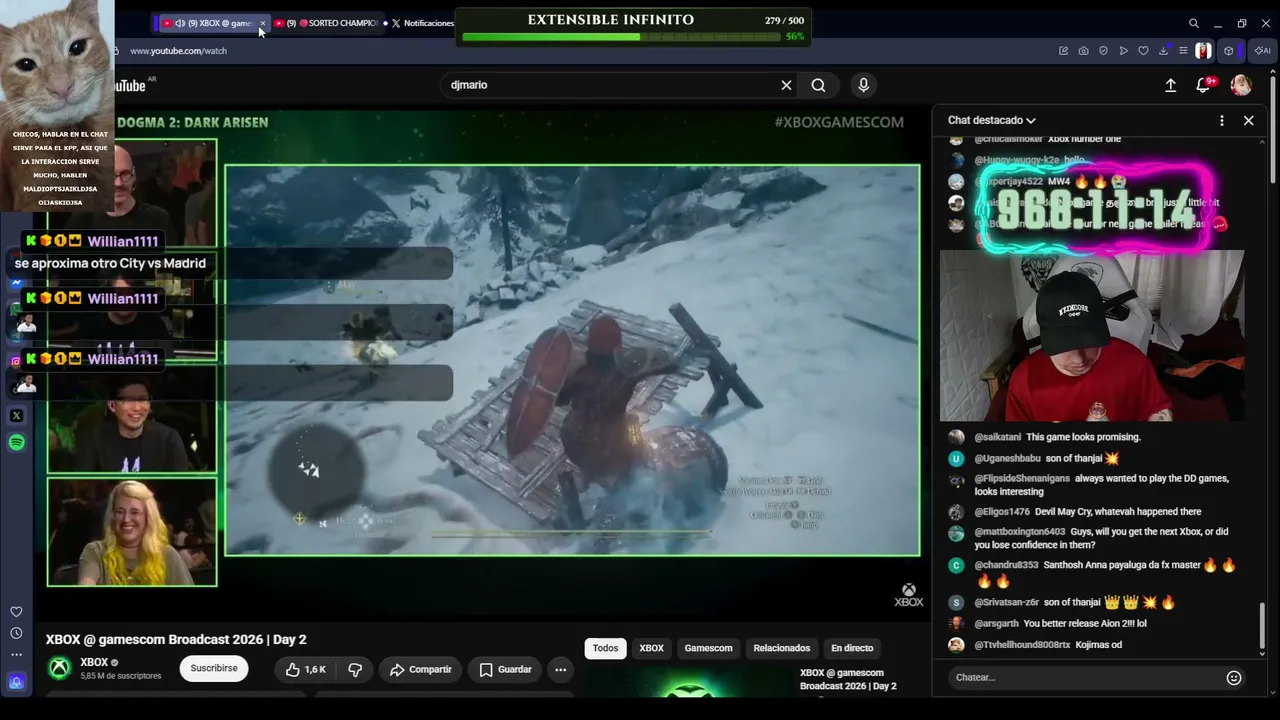Image resolution: width=1280 pixels, height=720 pixels.
Task: Open the browser snapshot camera tool
Action: (1083, 51)
